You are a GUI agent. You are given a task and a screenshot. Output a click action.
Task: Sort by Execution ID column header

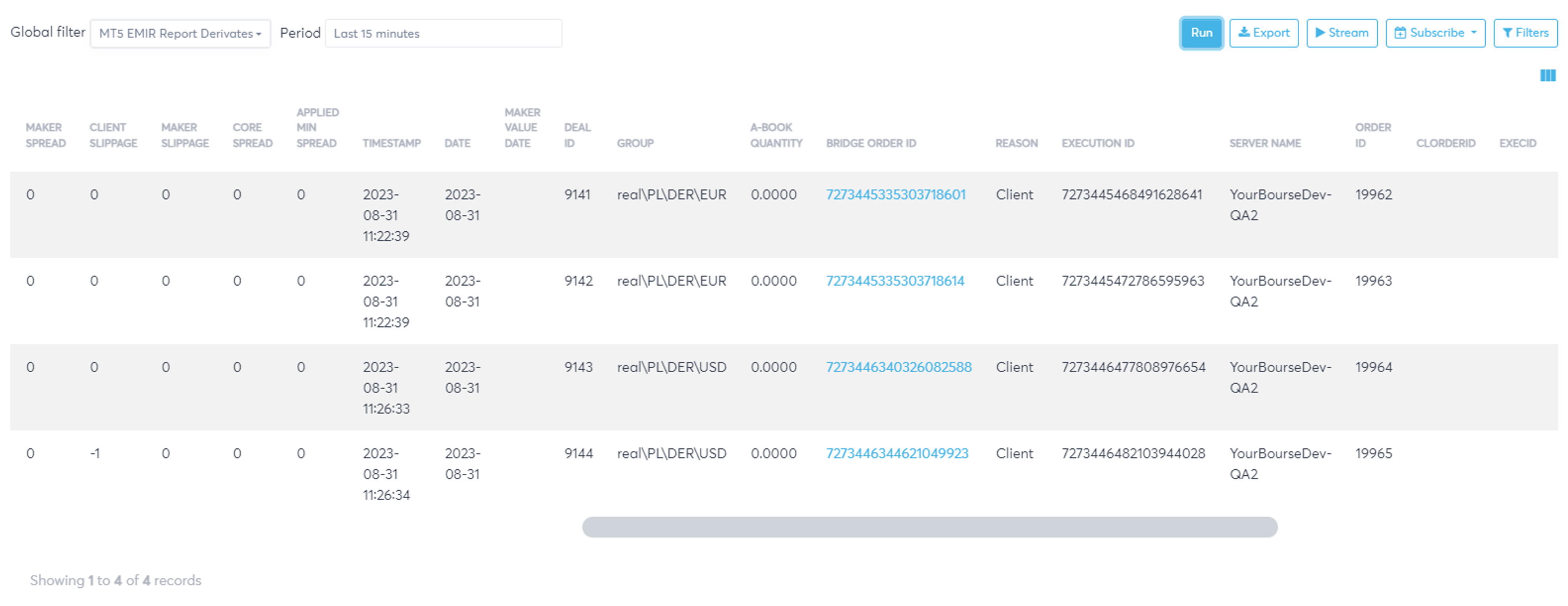(1097, 143)
